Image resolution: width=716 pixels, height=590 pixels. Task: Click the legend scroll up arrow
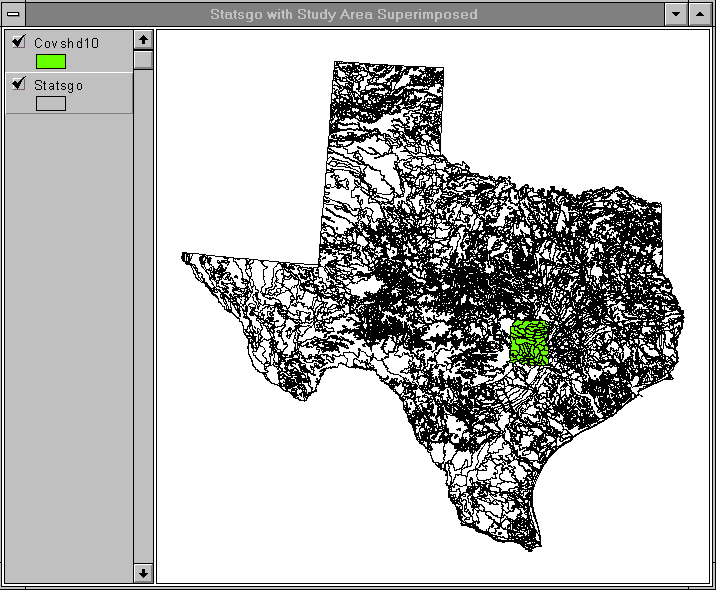click(x=143, y=39)
